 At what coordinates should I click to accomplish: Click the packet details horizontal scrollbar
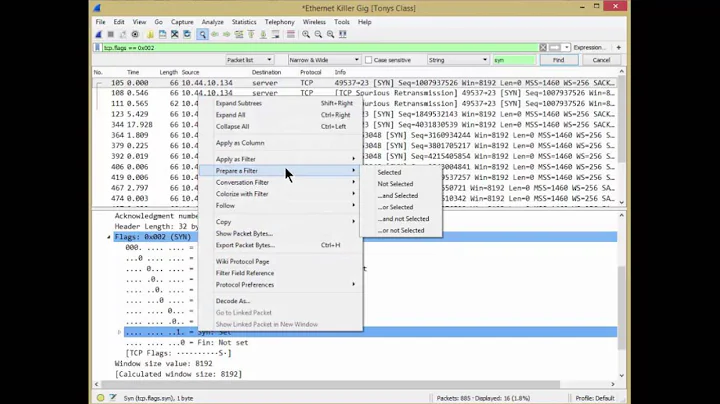[x=331, y=384]
